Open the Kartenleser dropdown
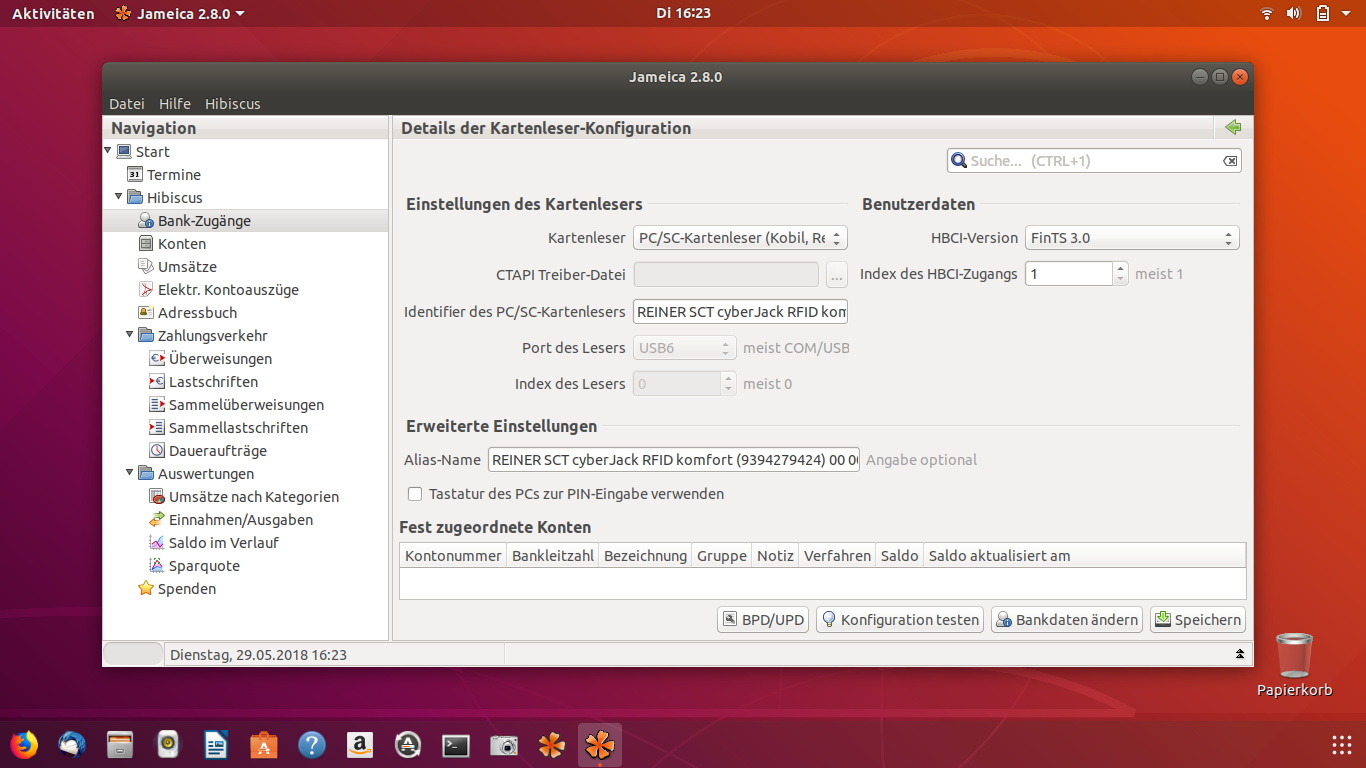 [741, 238]
